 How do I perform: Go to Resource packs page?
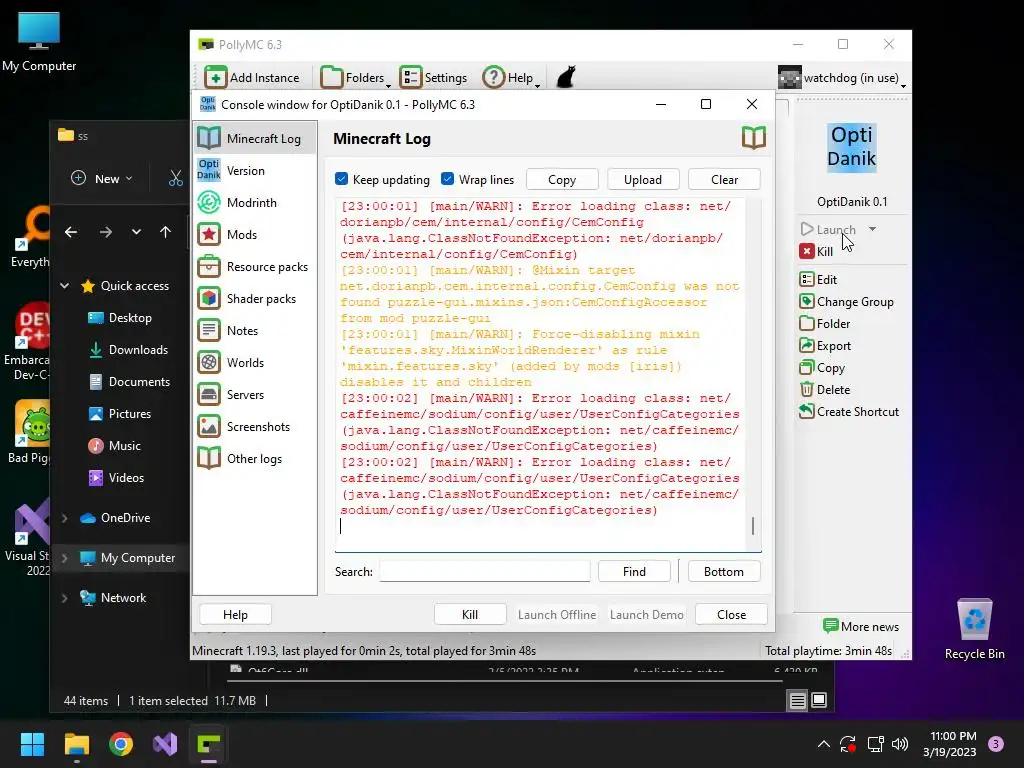tap(255, 266)
